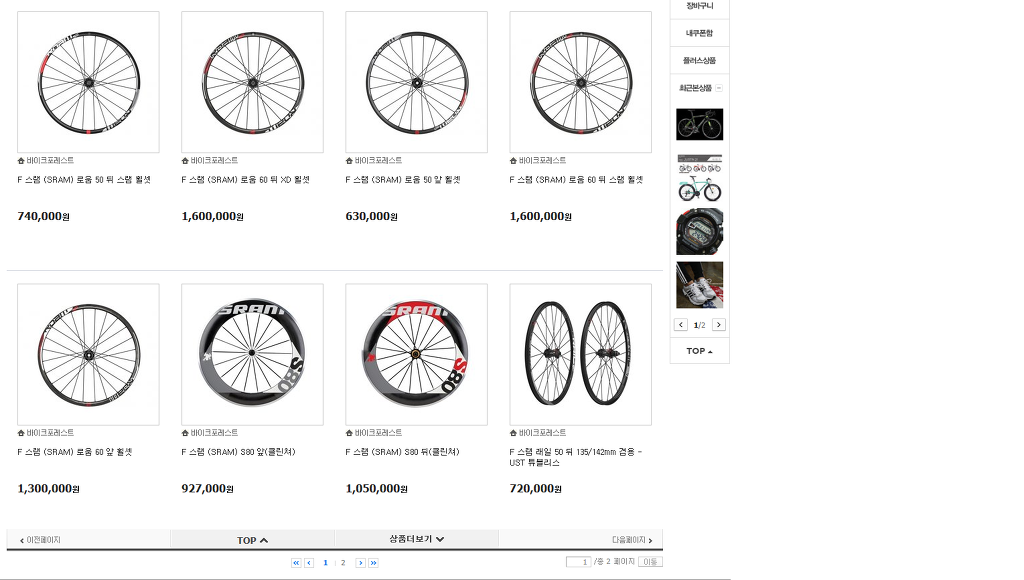The height and width of the screenshot is (580, 1024).
Task: Open 플러스상품 in sidebar
Action: pos(699,60)
